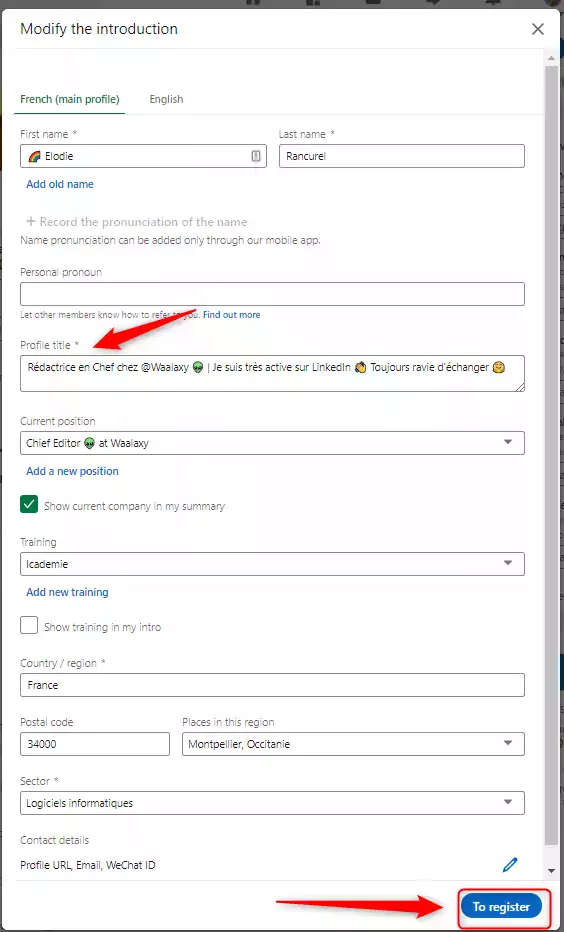Close the Modify the introduction dialog
This screenshot has width=564, height=932.
coord(537,29)
